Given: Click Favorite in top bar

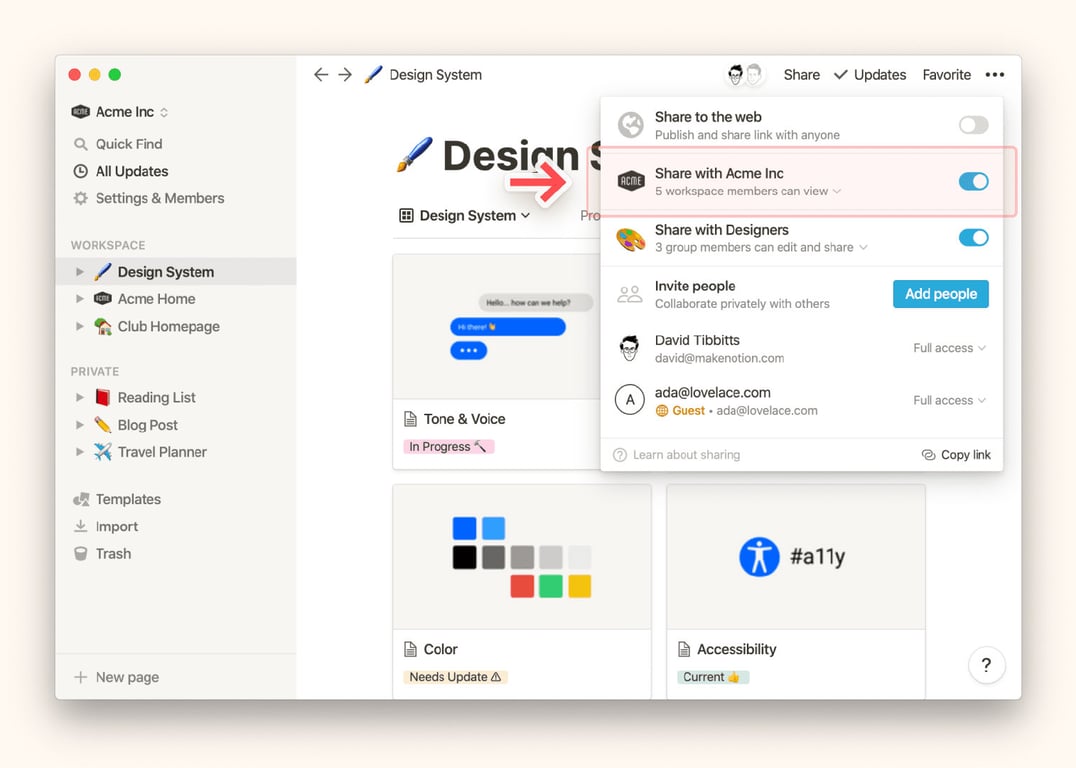Looking at the screenshot, I should [x=946, y=75].
